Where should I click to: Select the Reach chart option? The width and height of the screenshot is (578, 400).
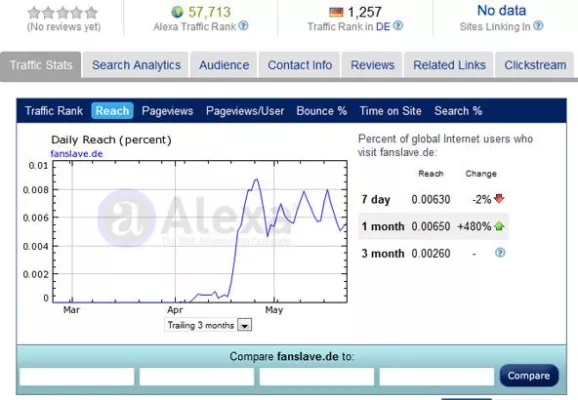click(x=112, y=111)
